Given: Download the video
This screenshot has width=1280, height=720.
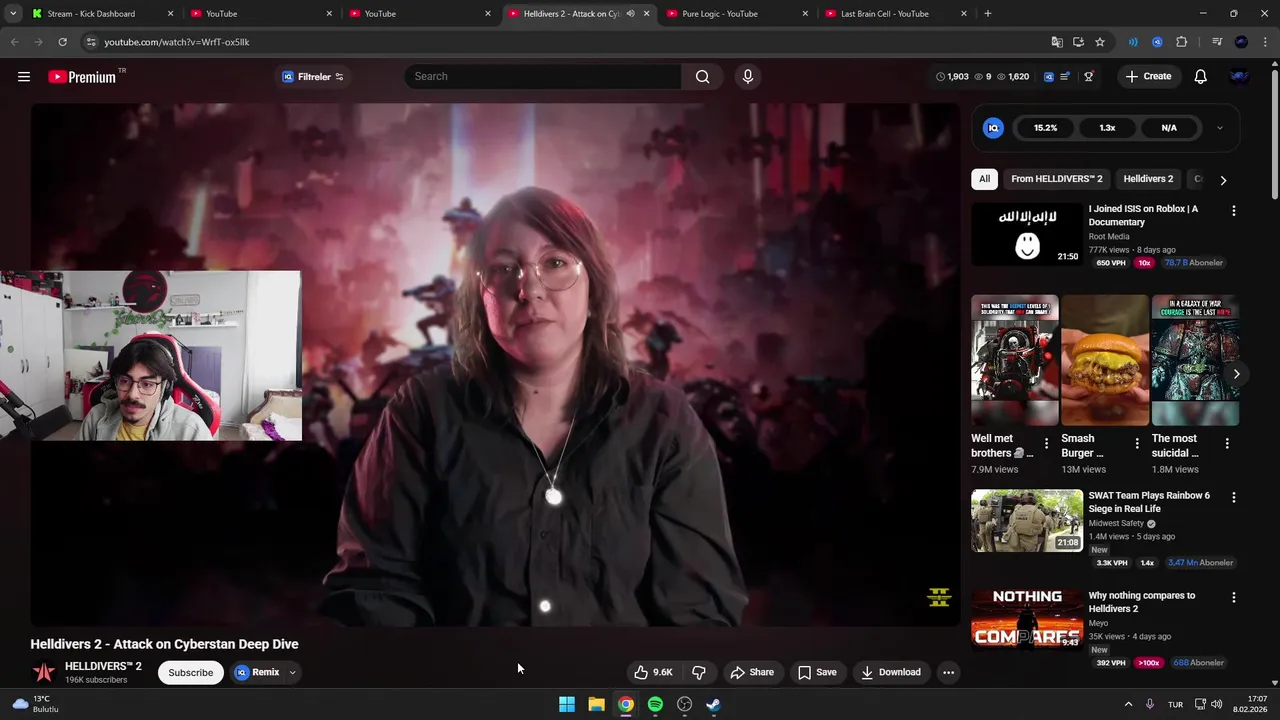Looking at the screenshot, I should tap(891, 672).
